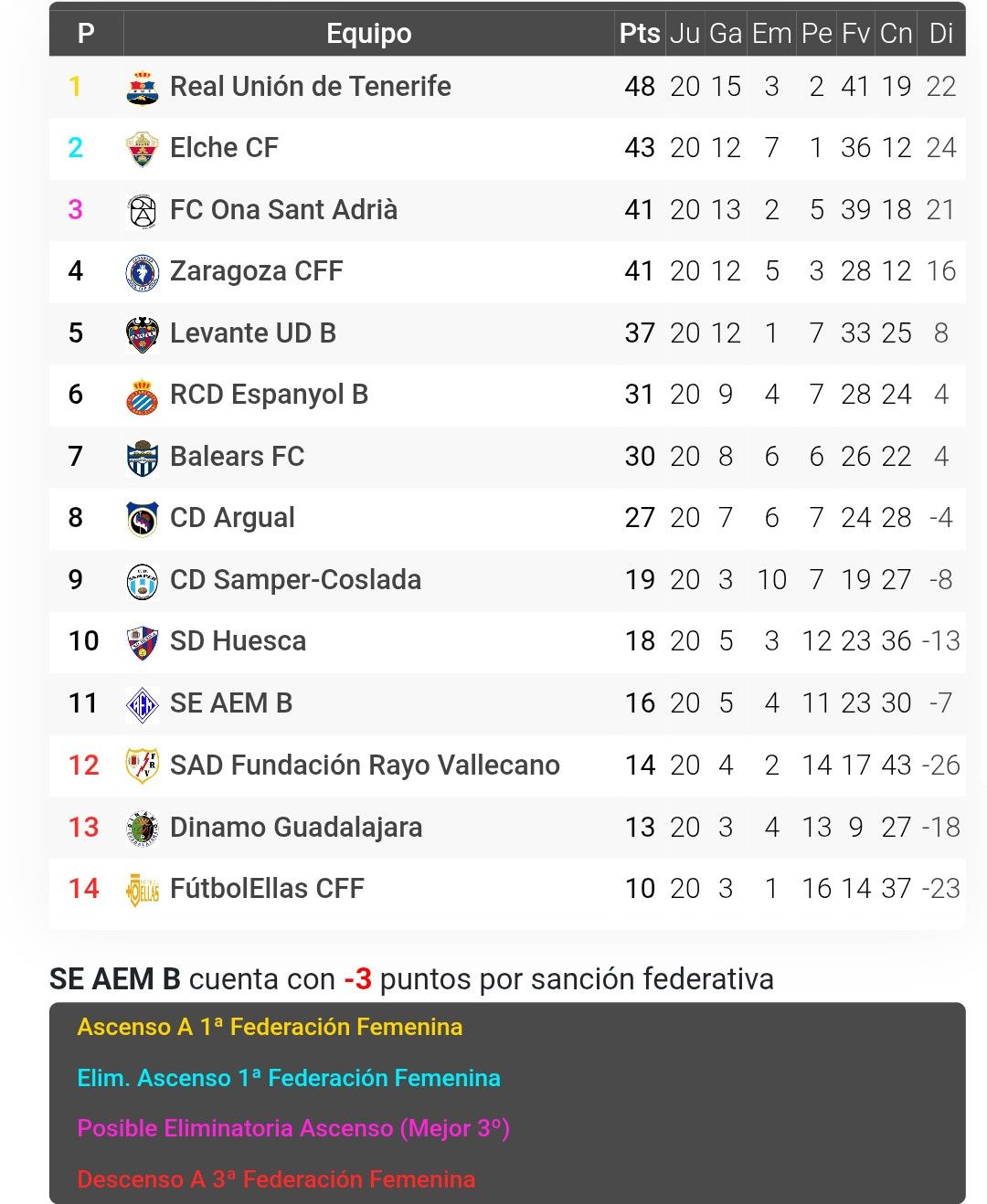Select the Zaragoza CFF crest icon
The height and width of the screenshot is (1204, 987).
pos(142,272)
